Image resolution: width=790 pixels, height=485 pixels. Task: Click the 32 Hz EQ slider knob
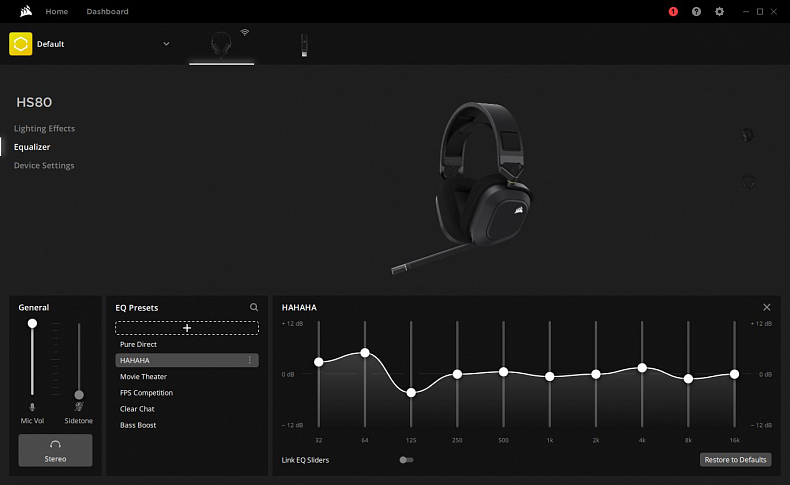tap(318, 362)
